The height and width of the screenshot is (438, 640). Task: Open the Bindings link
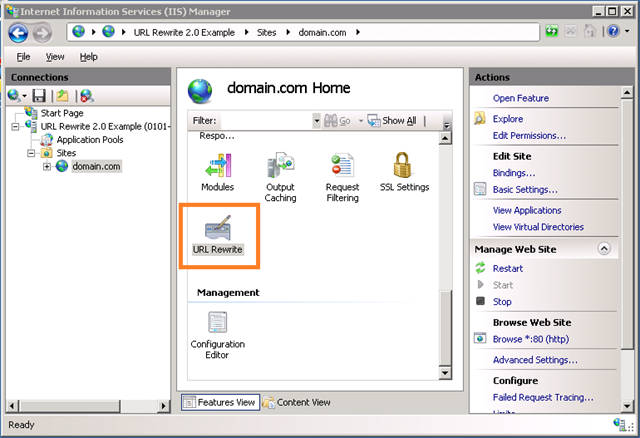click(514, 173)
